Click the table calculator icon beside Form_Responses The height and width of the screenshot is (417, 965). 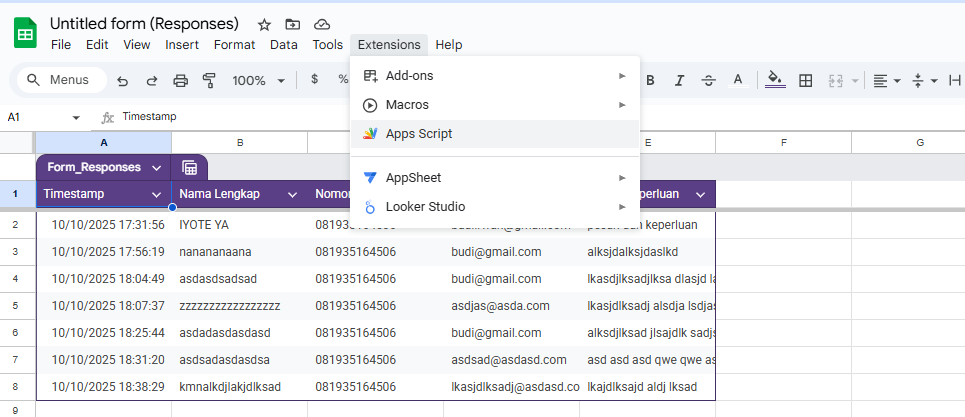click(190, 167)
